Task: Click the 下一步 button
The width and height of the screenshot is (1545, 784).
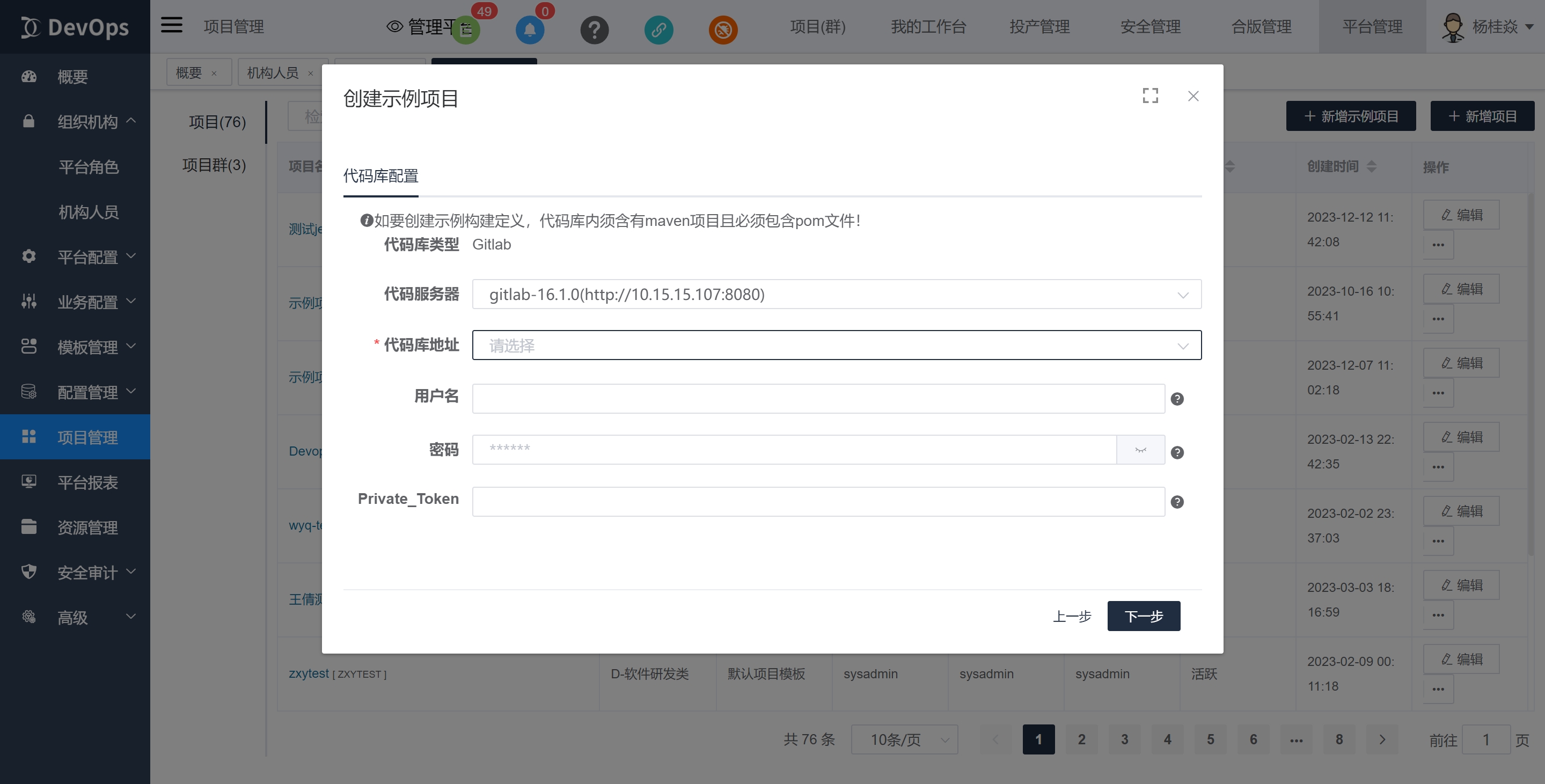Action: click(1143, 616)
